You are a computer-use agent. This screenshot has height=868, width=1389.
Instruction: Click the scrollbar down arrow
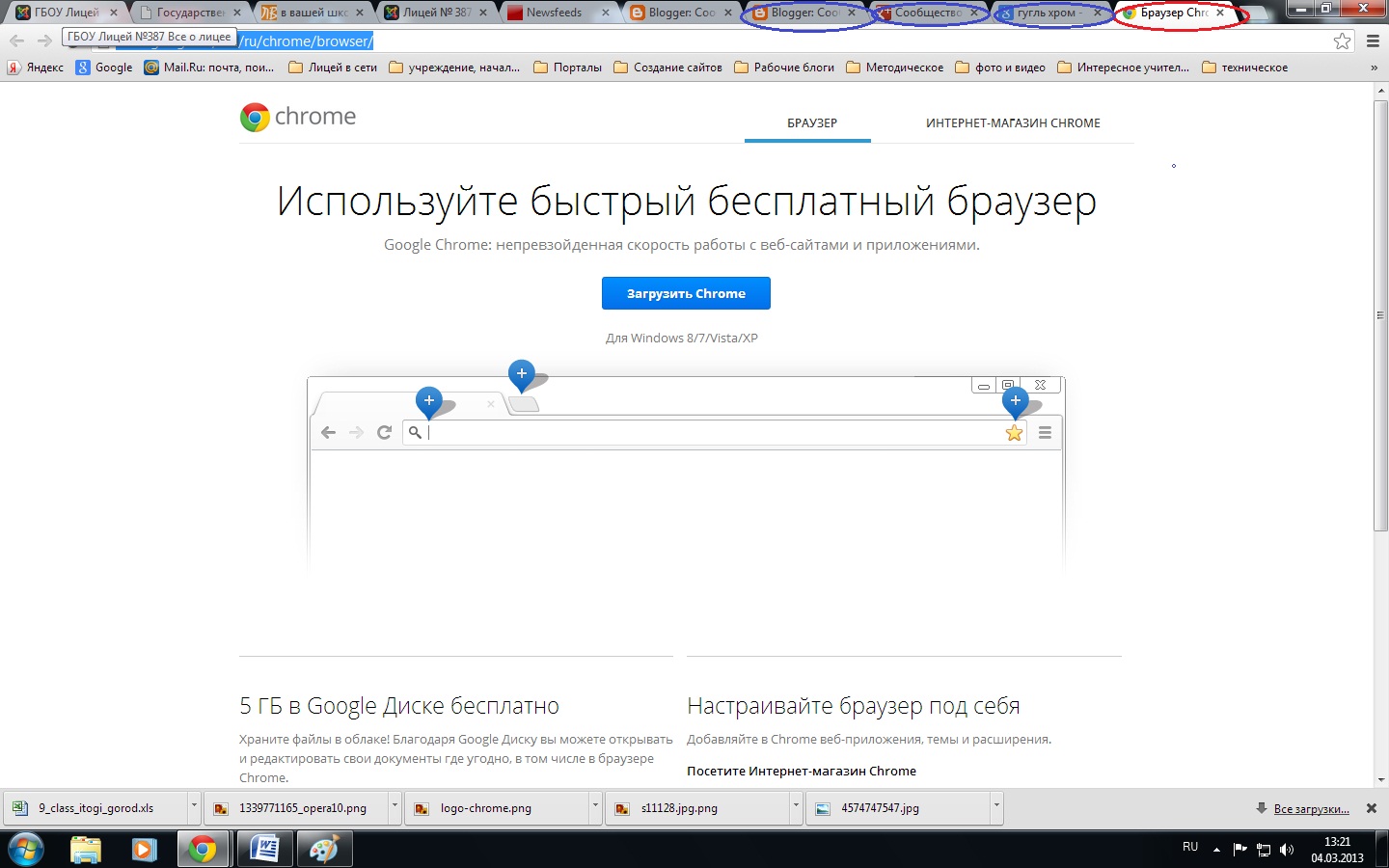1380,779
